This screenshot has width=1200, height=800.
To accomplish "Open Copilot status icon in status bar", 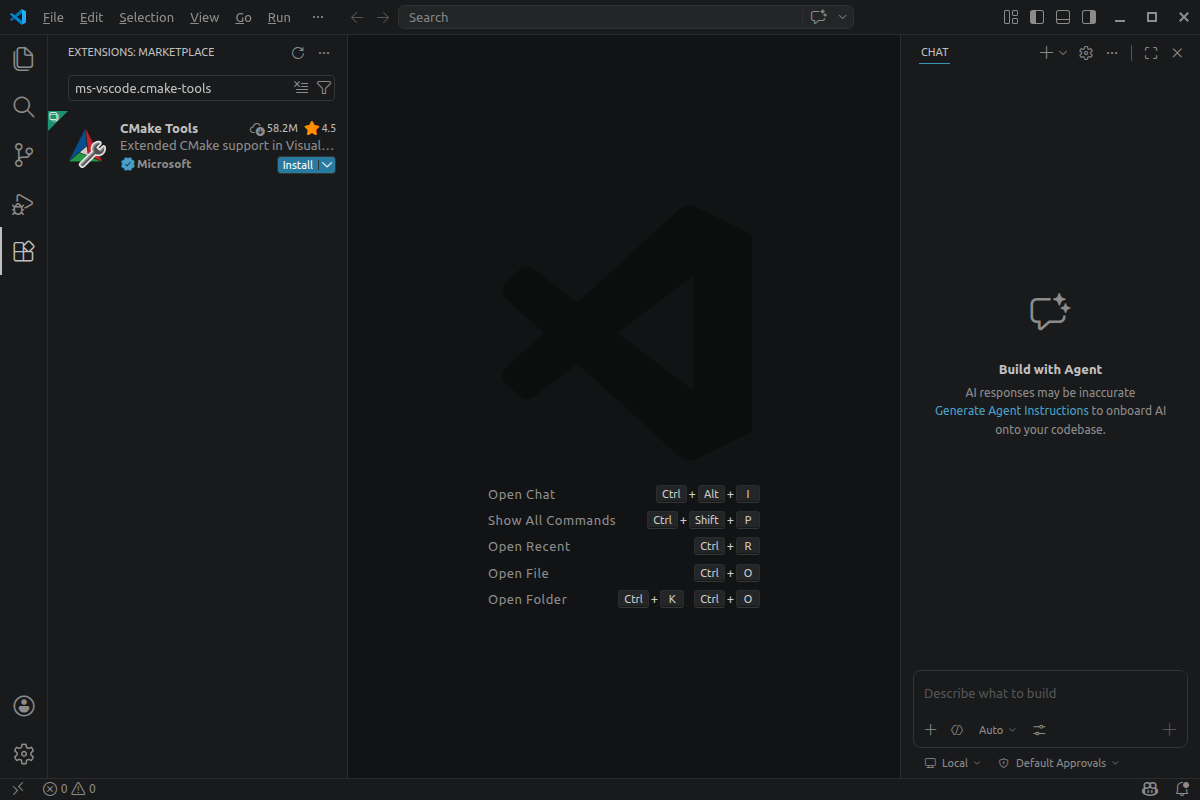I will pos(1151,789).
